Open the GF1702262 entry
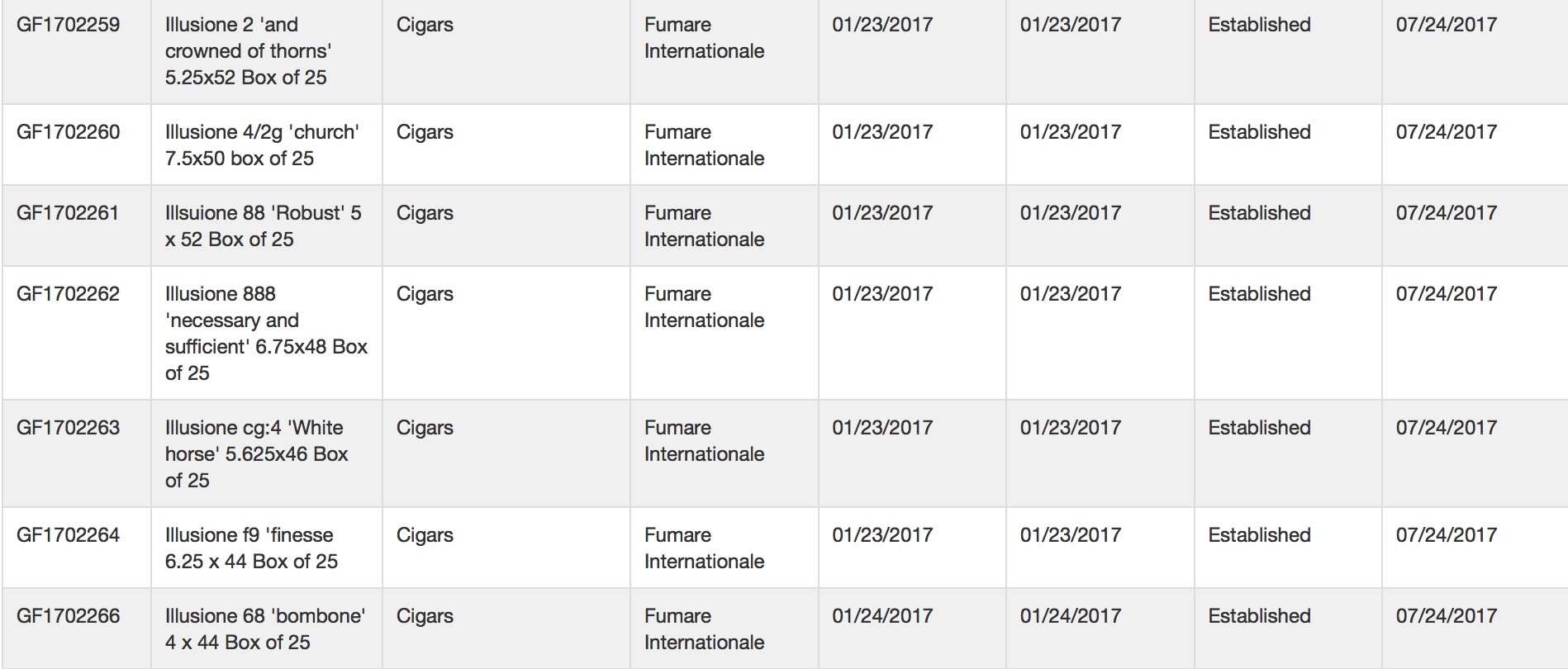 tap(68, 294)
